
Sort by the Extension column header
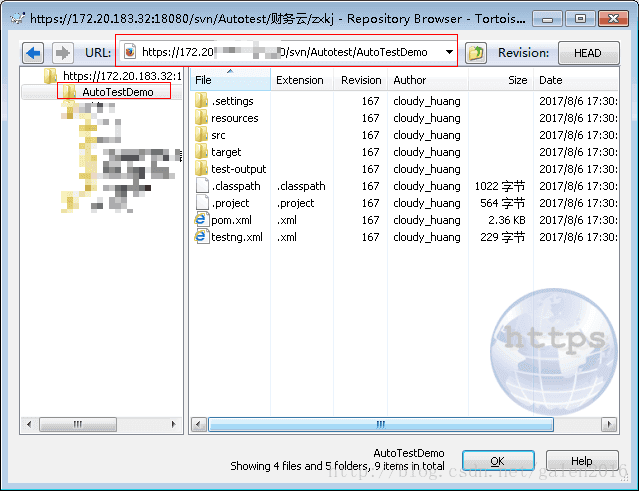tap(302, 80)
